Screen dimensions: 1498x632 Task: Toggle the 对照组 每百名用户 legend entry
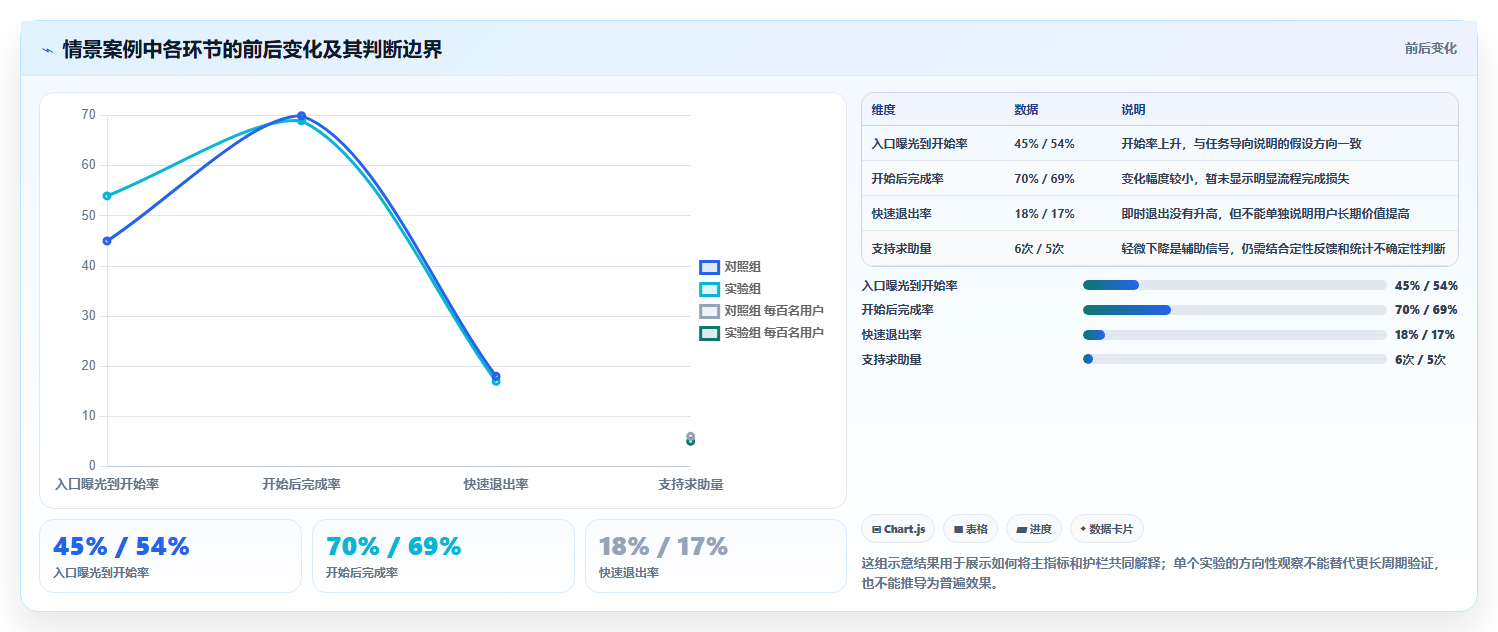(x=761, y=311)
